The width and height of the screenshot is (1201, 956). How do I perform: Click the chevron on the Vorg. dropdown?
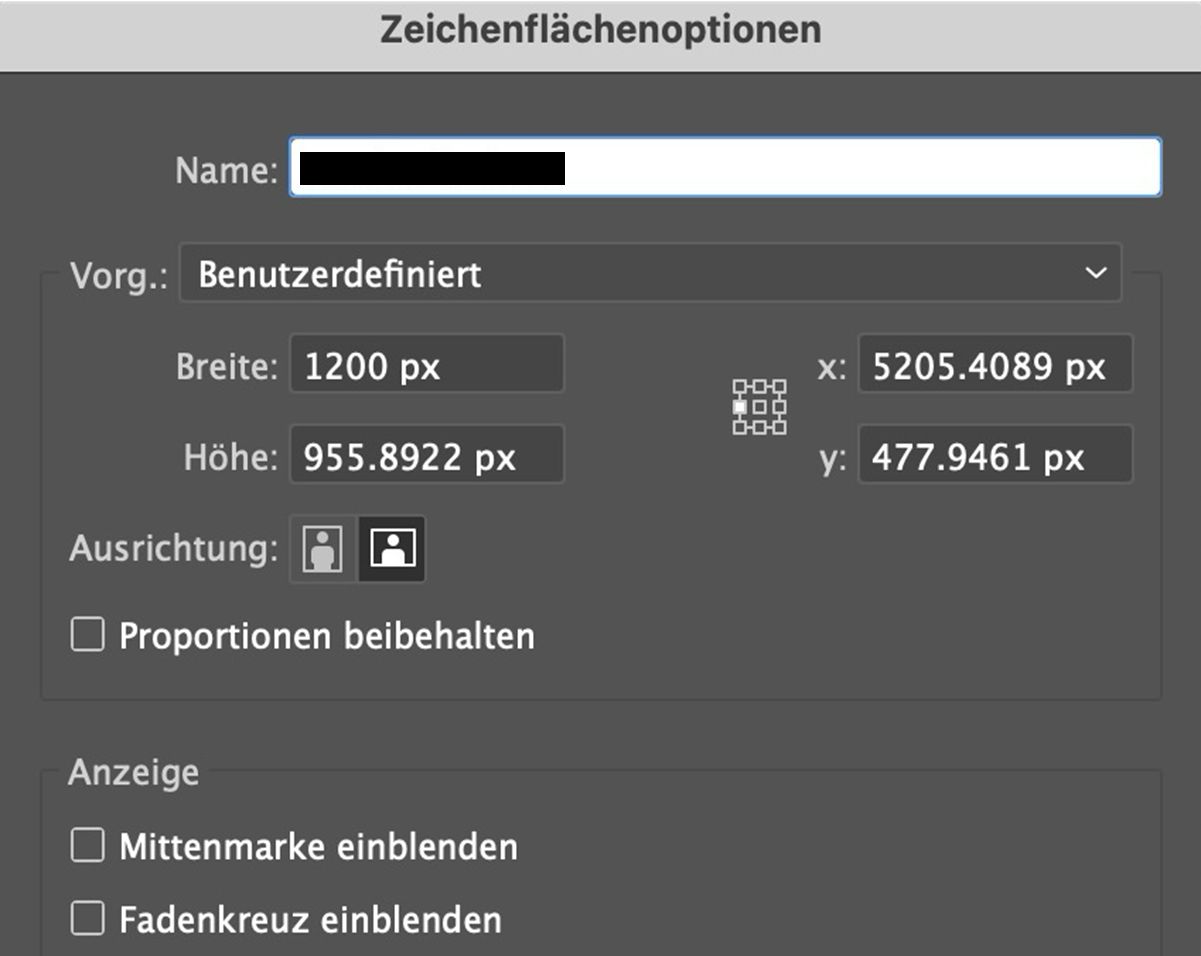tap(1095, 273)
